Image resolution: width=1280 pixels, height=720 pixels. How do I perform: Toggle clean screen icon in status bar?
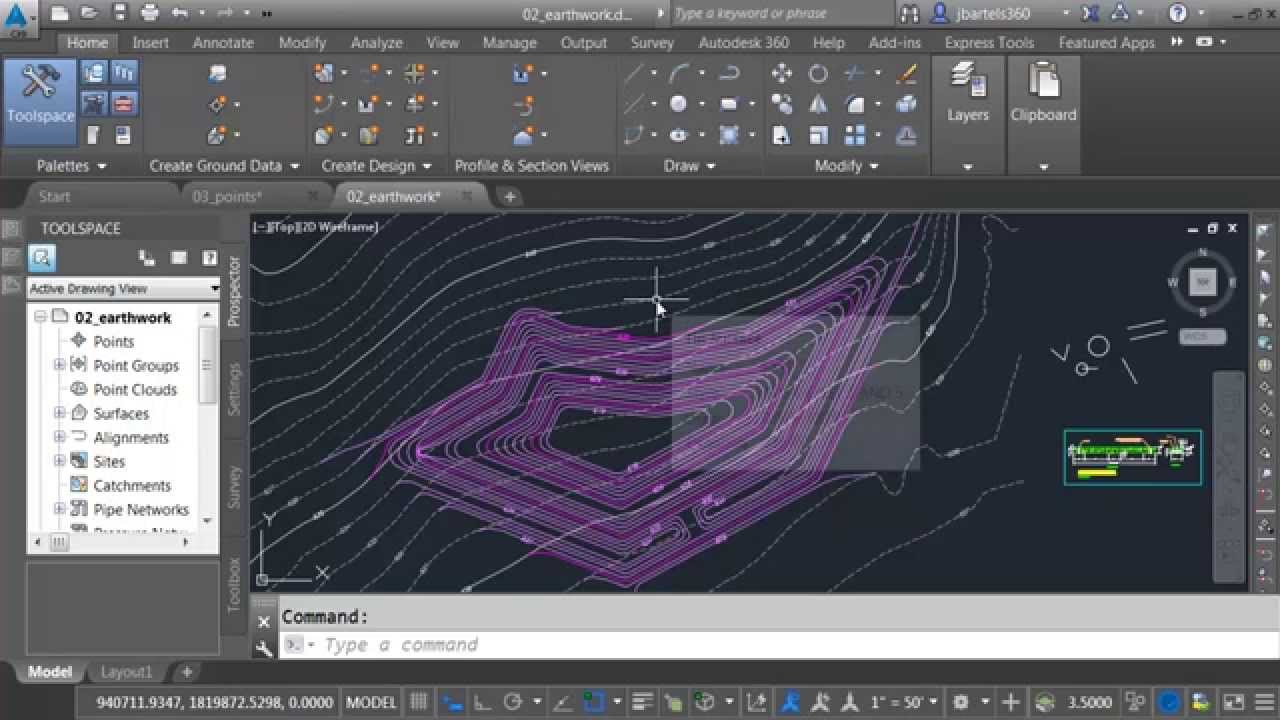point(1233,702)
